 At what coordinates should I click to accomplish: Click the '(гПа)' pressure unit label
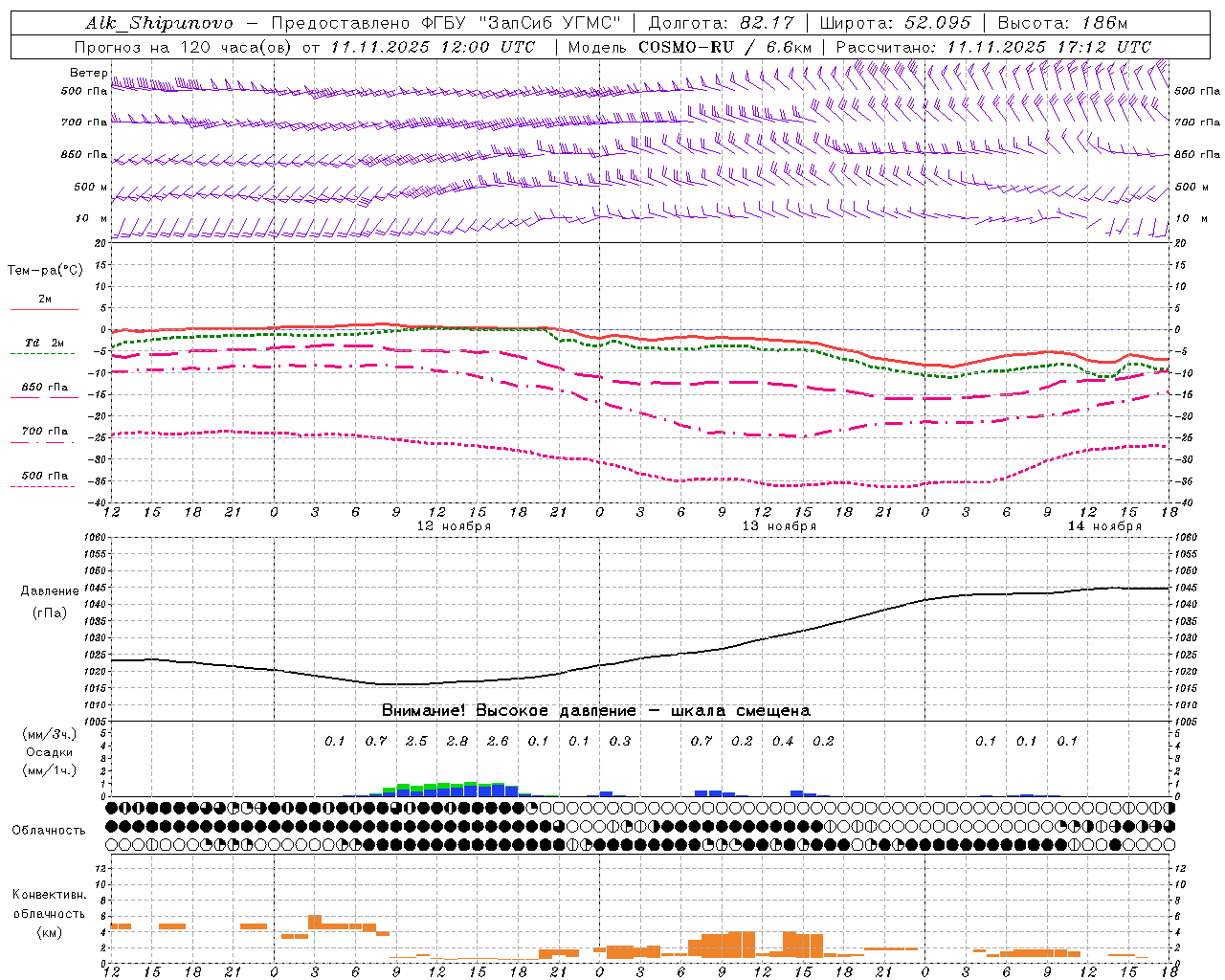click(49, 613)
